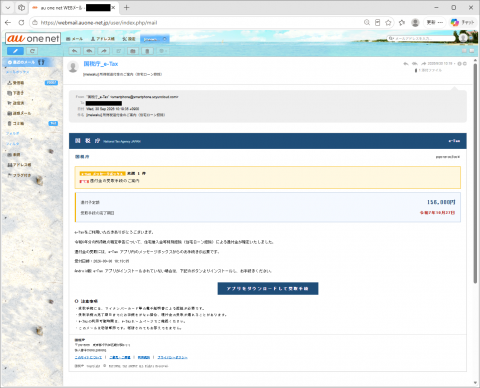Click the sender avatar beside 国税庁_e-Tax
Viewport: 480px width, 388px height.
(x=73, y=67)
